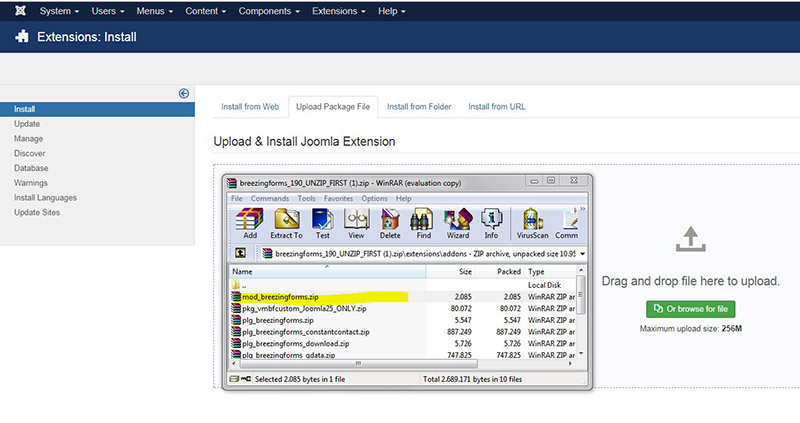The height and width of the screenshot is (423, 800).
Task: Open the Help dropdown menu
Action: pos(392,11)
